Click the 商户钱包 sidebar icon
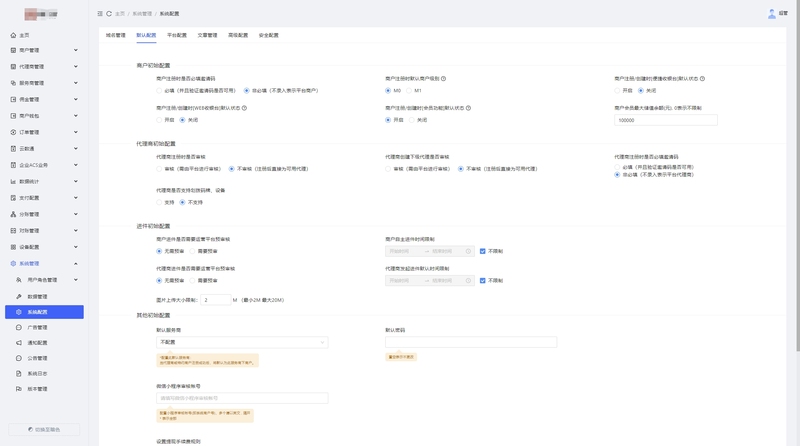The image size is (800, 446). click(x=13, y=116)
